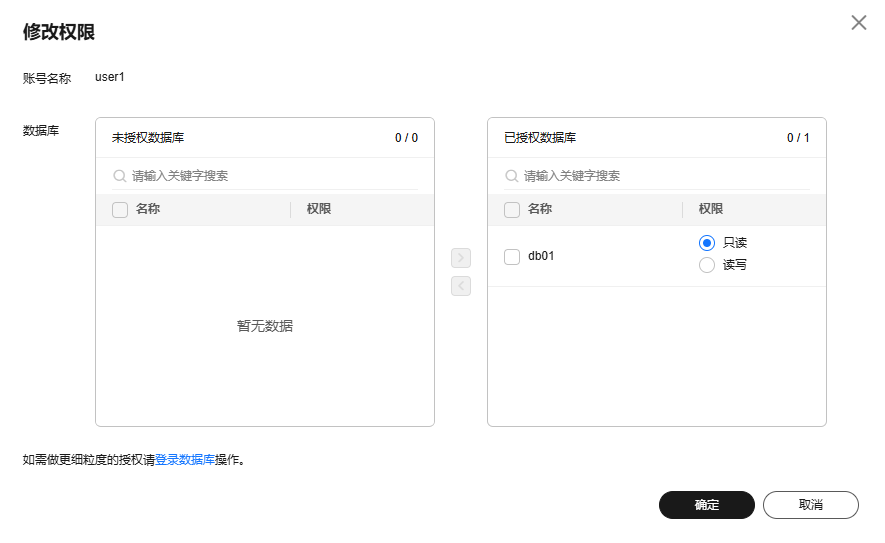
Task: Open the 登录数据库 link
Action: coord(185,460)
